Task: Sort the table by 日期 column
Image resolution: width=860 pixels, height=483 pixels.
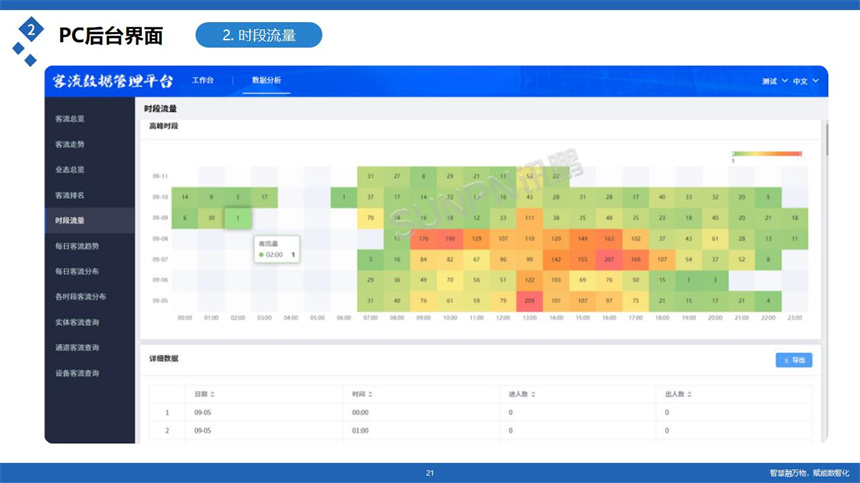Action: pos(204,394)
